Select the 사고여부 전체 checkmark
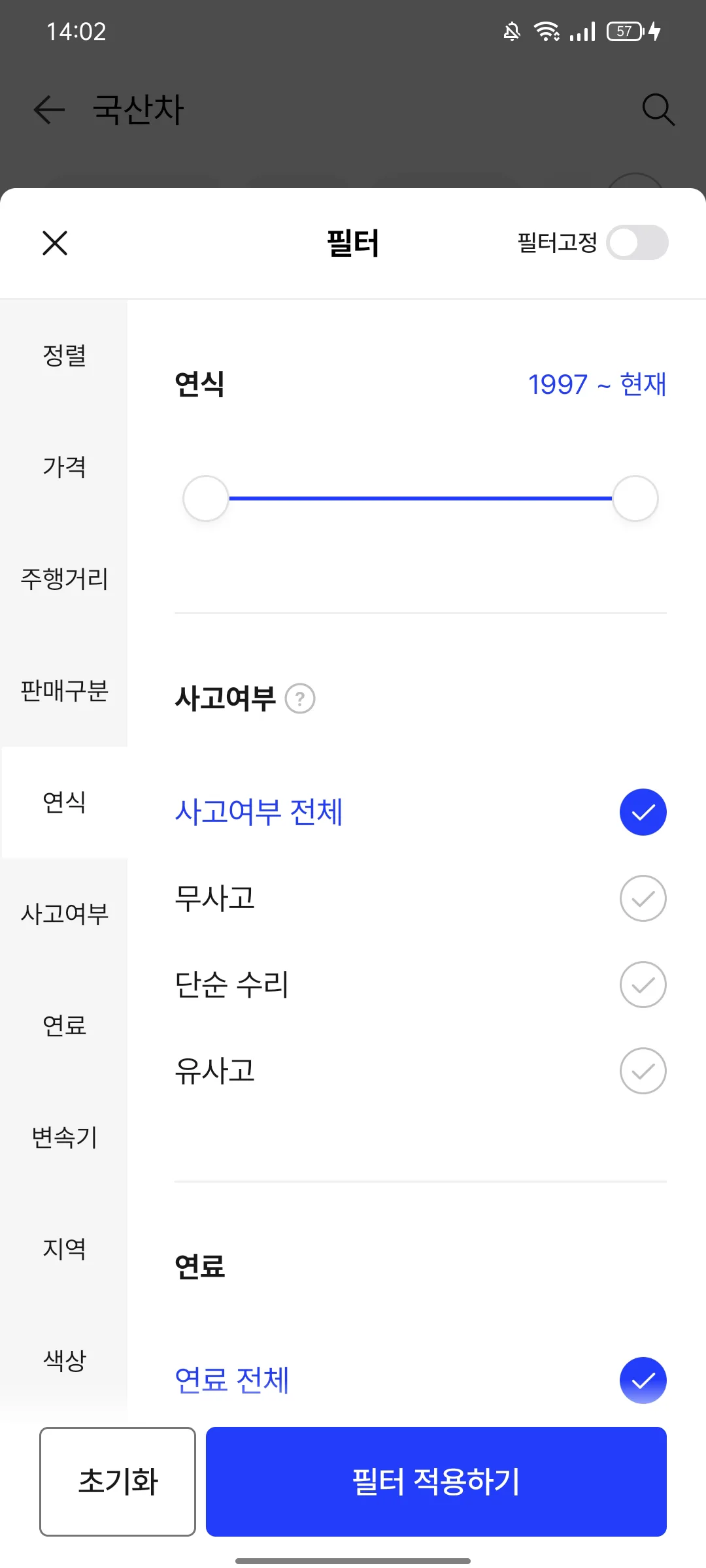Screen dimensions: 706x1568 click(x=643, y=812)
